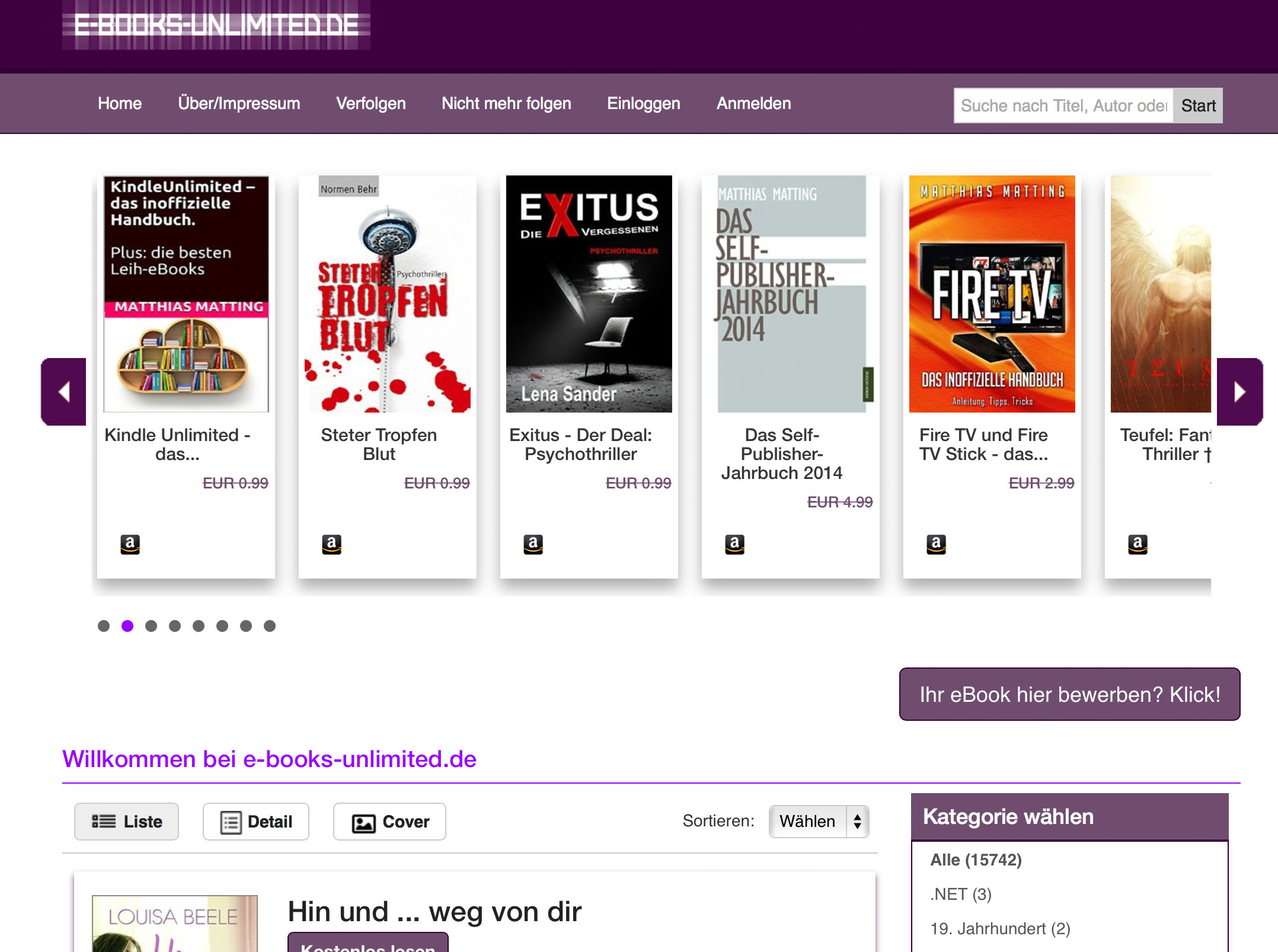
Task: Click Willkommen bei e-books-unlimited.de heading
Action: [269, 759]
